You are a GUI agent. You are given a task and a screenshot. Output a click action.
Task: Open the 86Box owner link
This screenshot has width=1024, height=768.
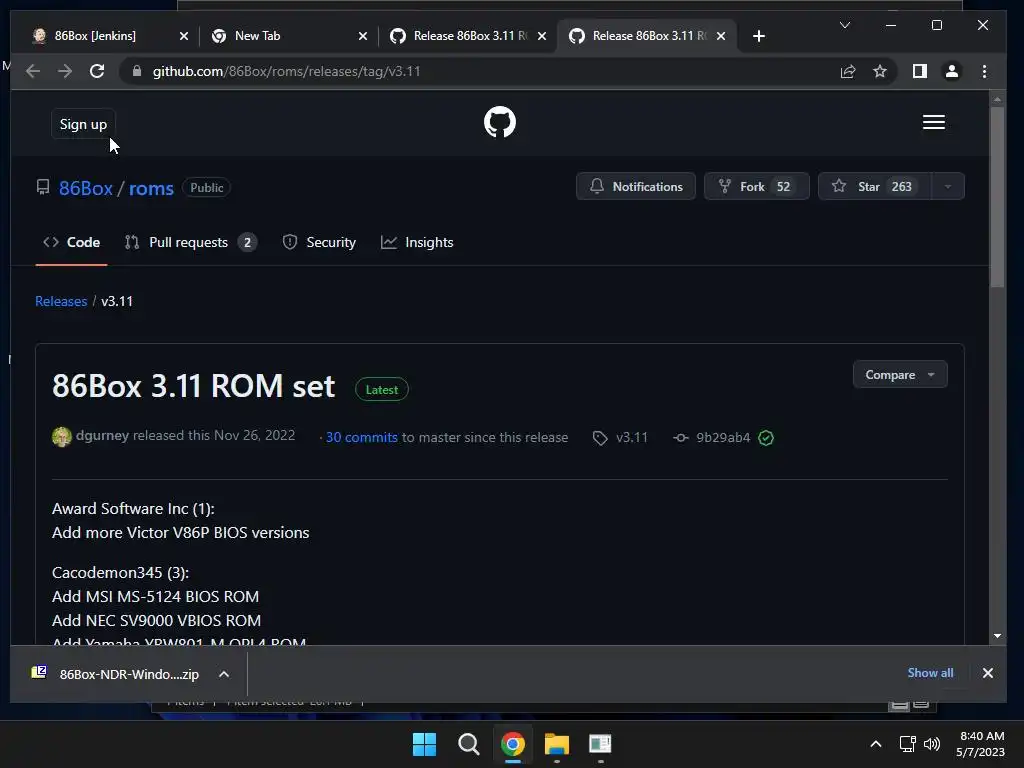pyautogui.click(x=86, y=188)
